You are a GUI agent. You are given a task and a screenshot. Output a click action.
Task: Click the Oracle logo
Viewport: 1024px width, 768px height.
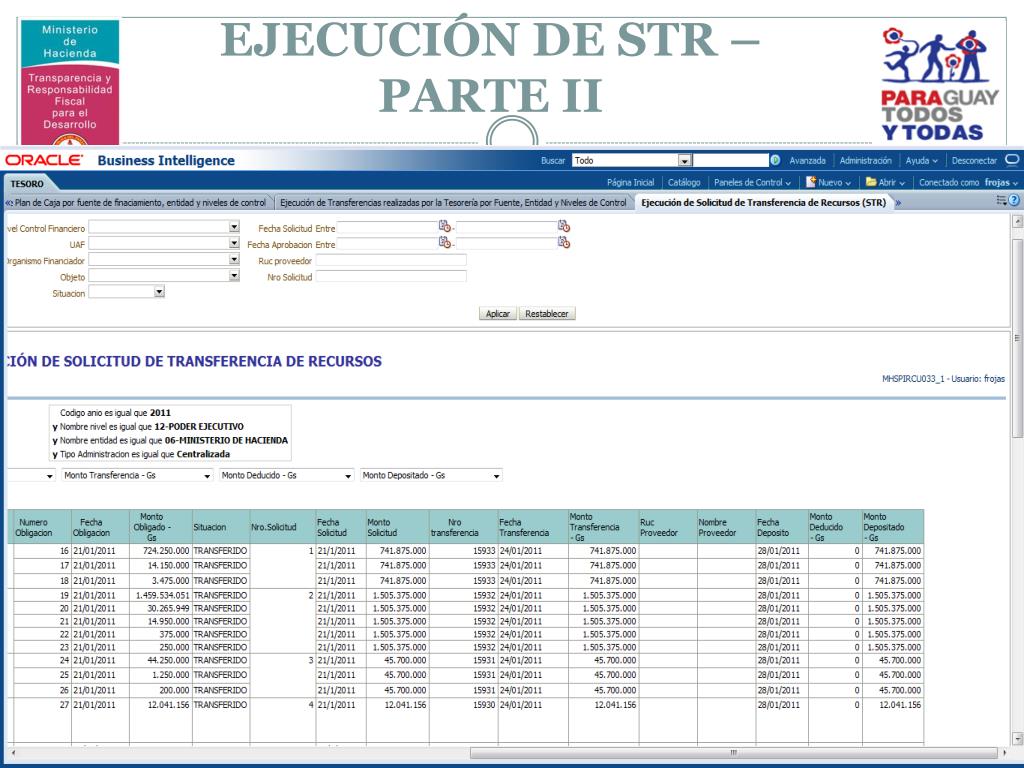(x=44, y=160)
